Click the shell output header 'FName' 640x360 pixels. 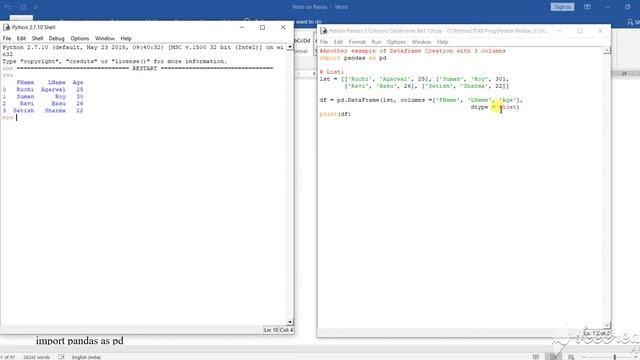25,82
